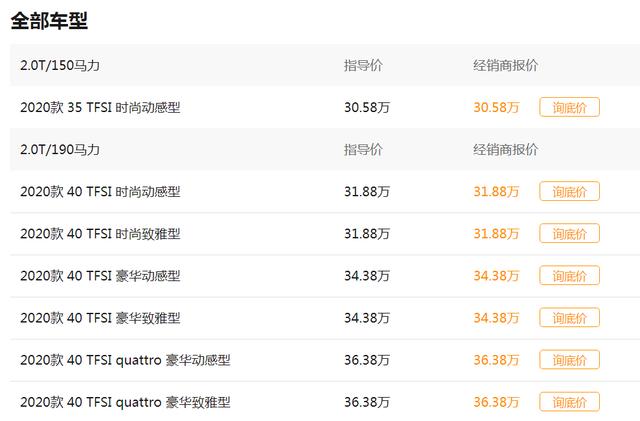
Task: Click guide price for quattro 豪华动感型
Action: pyautogui.click(x=367, y=360)
